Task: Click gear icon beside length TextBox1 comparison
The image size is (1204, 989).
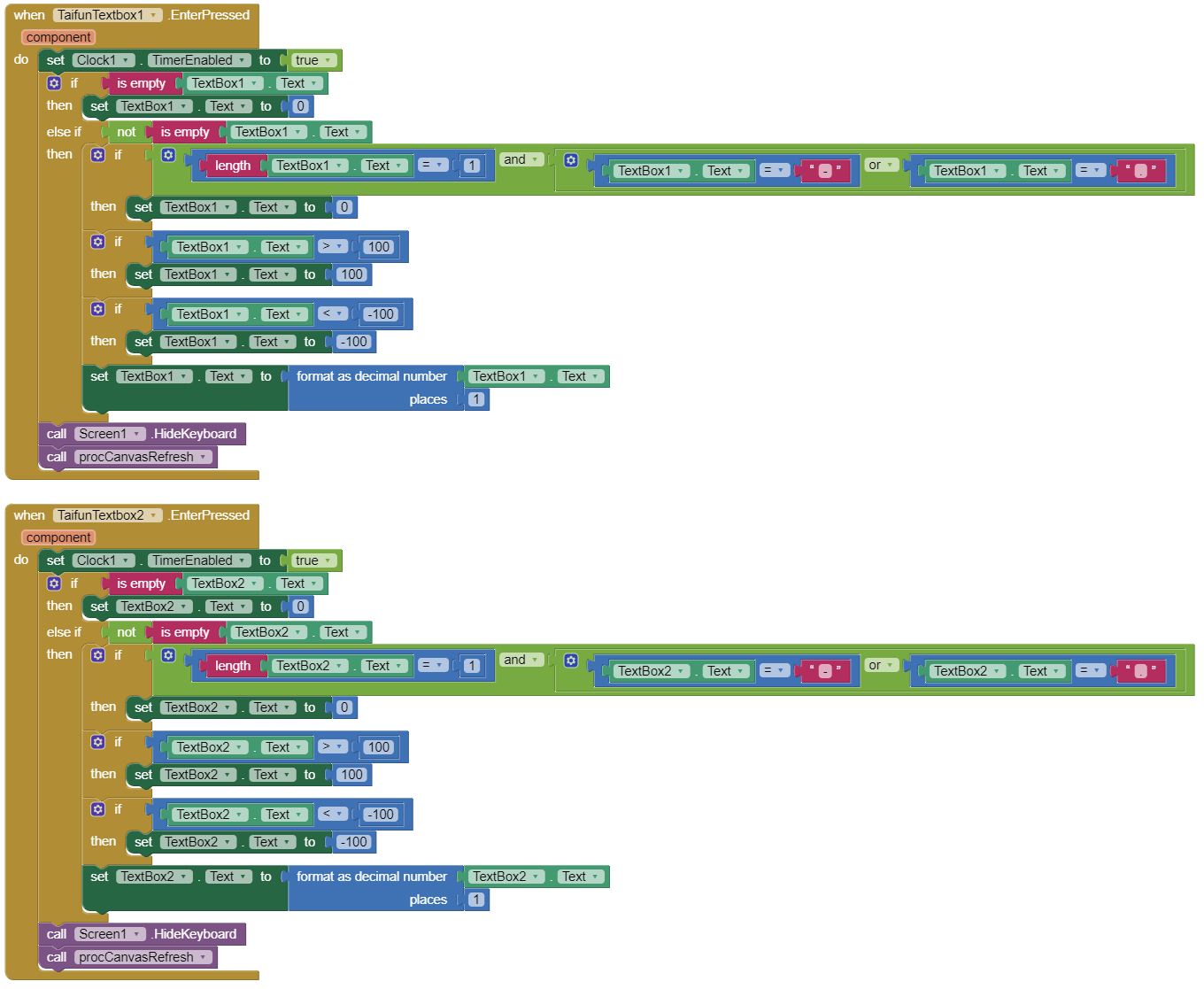Action: pos(168,156)
